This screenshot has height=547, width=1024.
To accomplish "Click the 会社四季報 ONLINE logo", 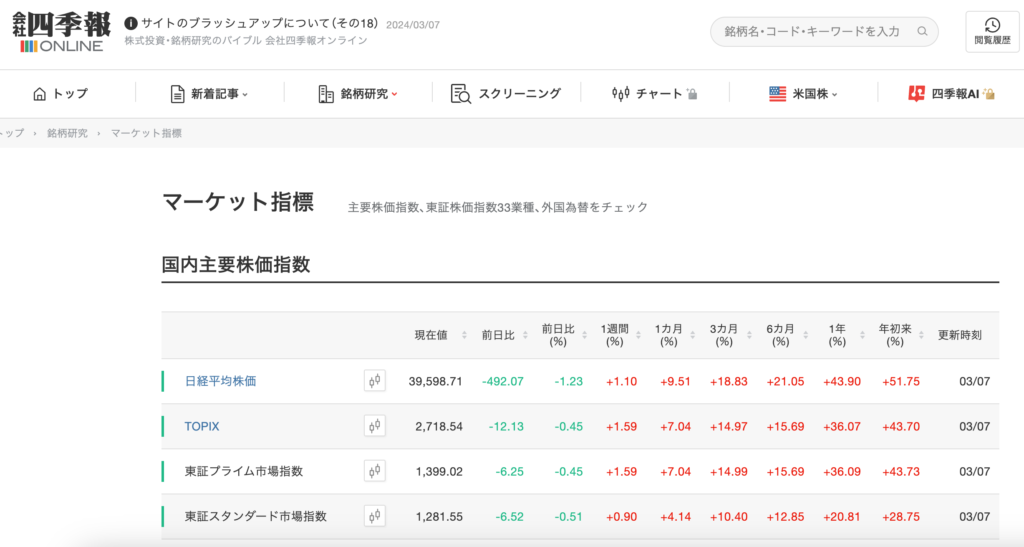I will coord(61,31).
